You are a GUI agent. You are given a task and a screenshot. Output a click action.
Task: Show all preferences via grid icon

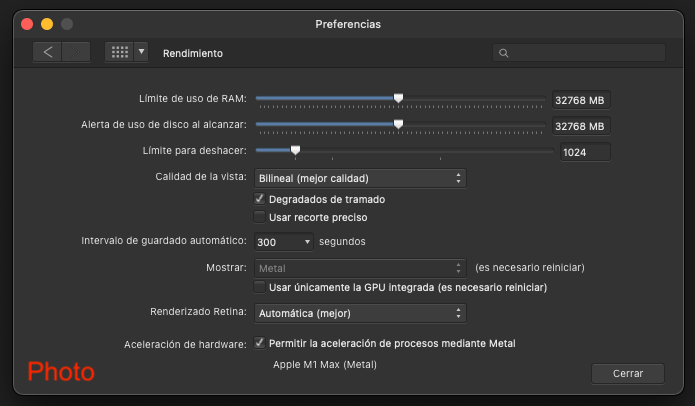(119, 52)
